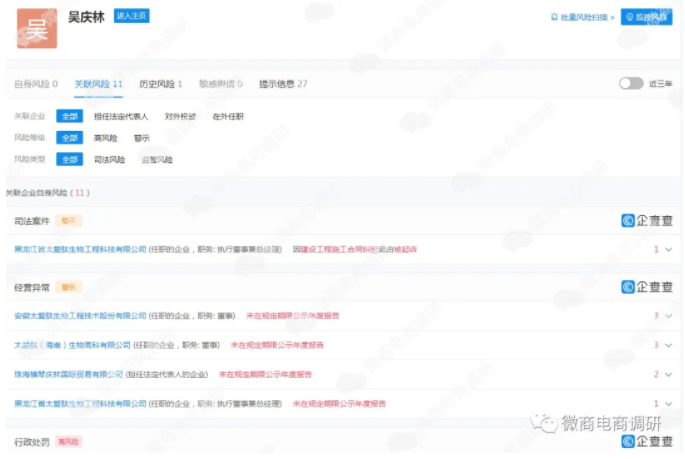Click 未在规定期限公示年度报告 in 太爱肽（海南）row
This screenshot has height=459, width=685.
277,345
